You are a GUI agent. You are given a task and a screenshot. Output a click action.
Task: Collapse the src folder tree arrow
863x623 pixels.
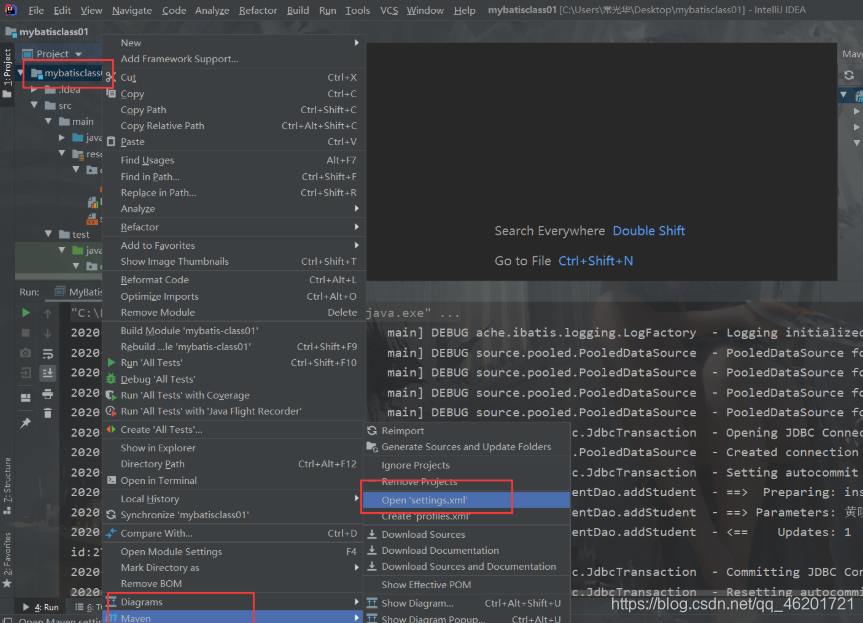[35, 105]
